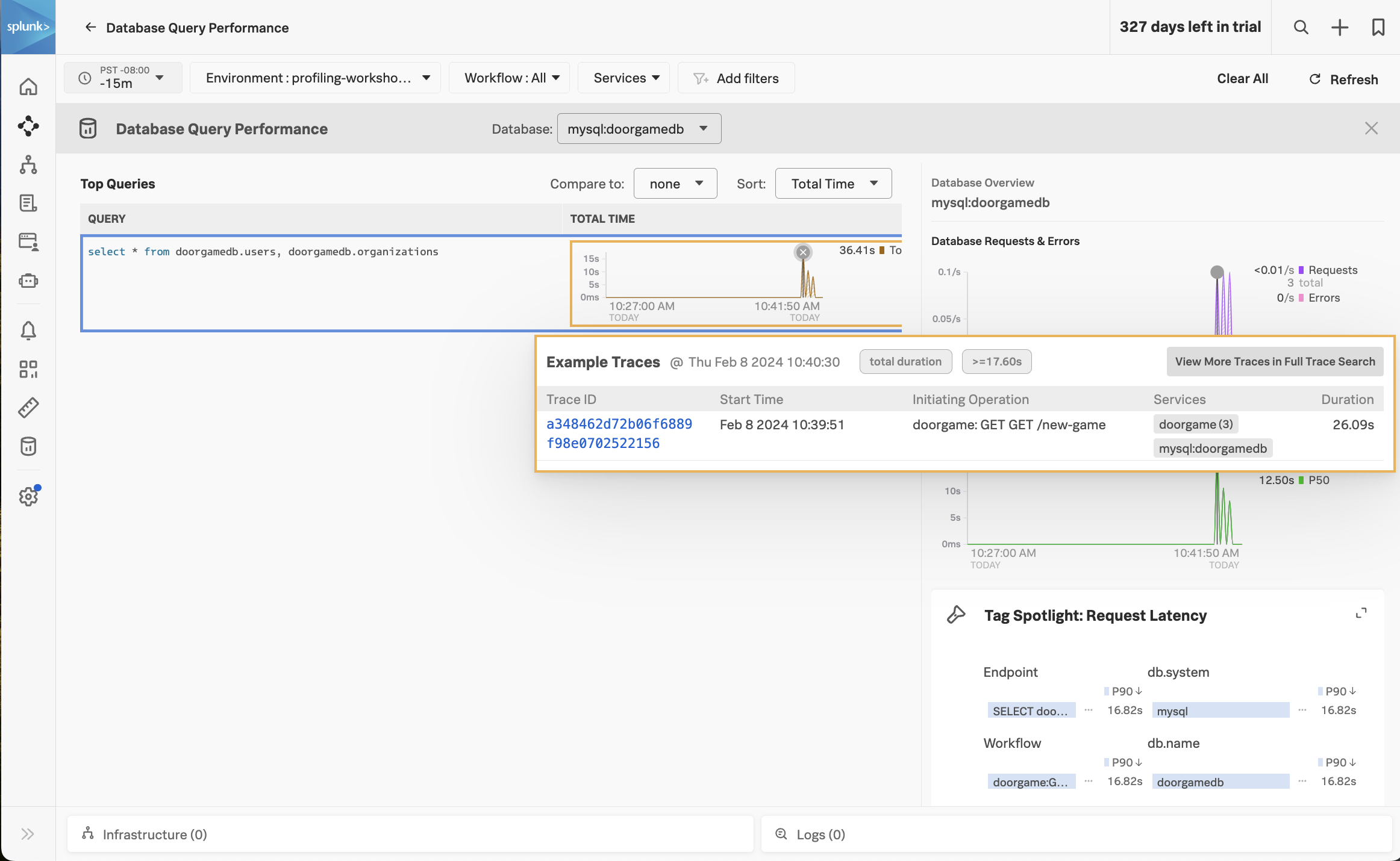Open the Sort Total Time dropdown

[833, 184]
